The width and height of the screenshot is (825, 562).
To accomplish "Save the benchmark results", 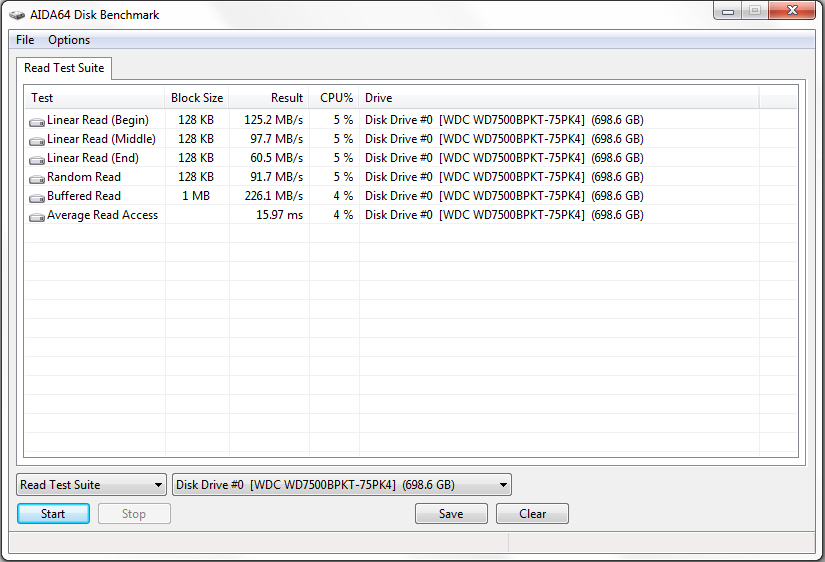I will click(x=451, y=514).
